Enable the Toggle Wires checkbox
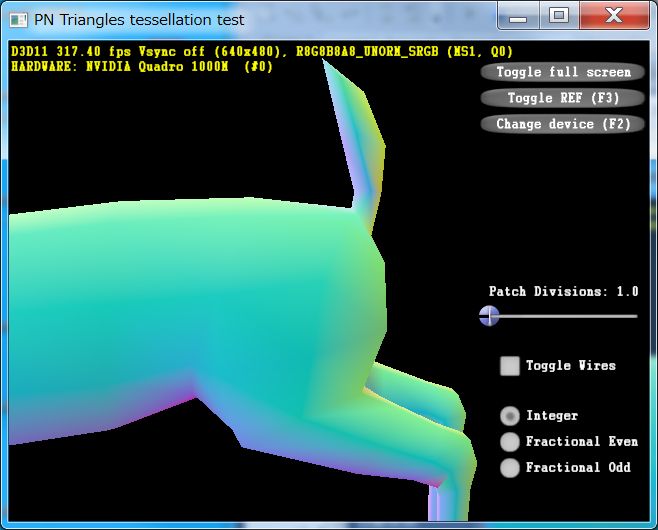 coord(510,366)
